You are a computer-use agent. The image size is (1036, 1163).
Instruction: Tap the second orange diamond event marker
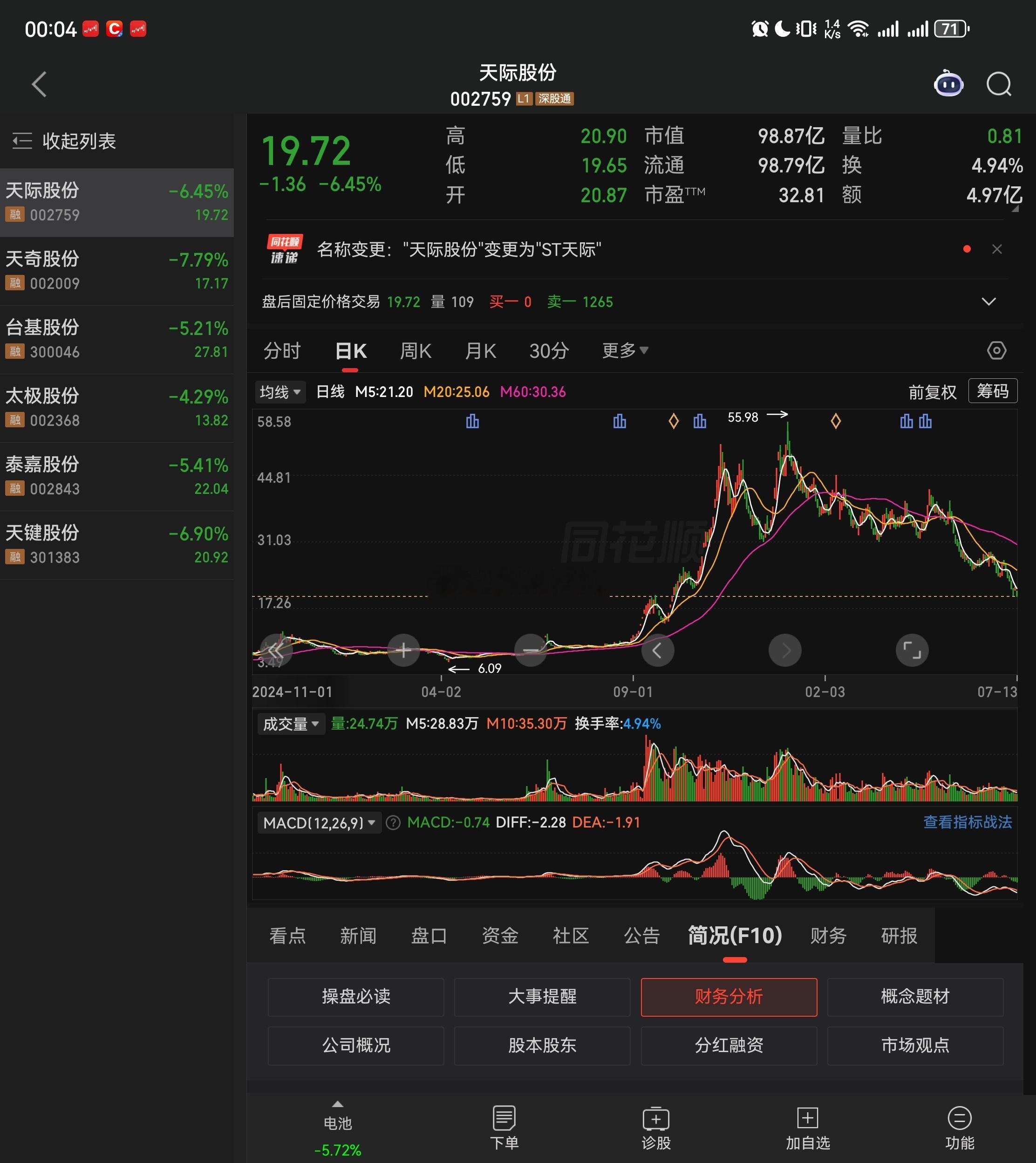(x=836, y=421)
